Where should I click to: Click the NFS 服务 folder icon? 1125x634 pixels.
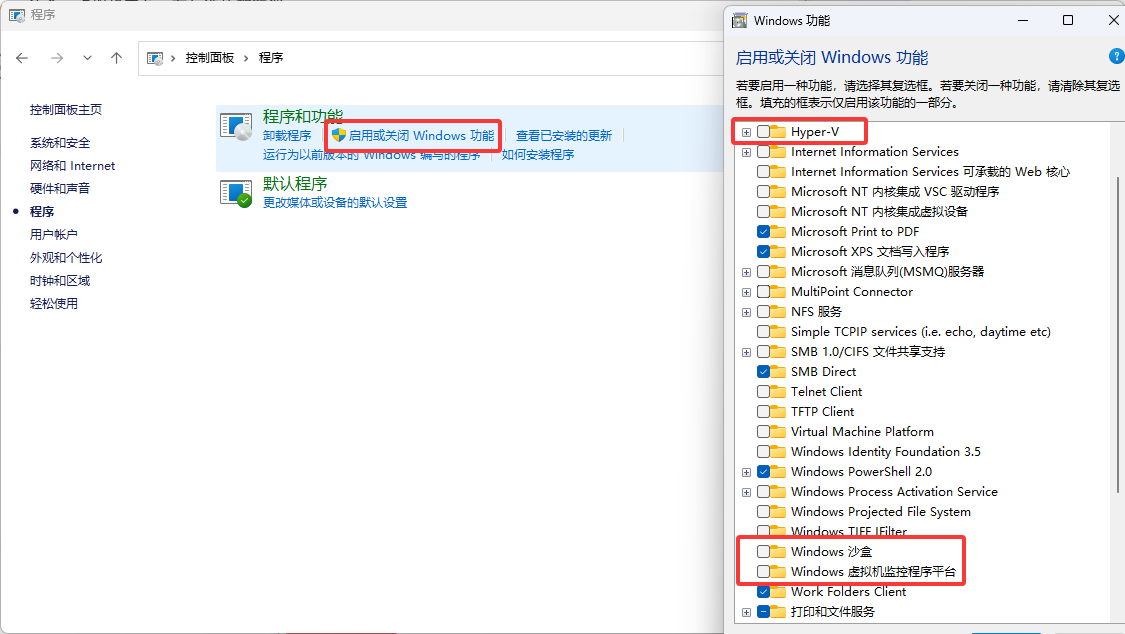click(778, 312)
